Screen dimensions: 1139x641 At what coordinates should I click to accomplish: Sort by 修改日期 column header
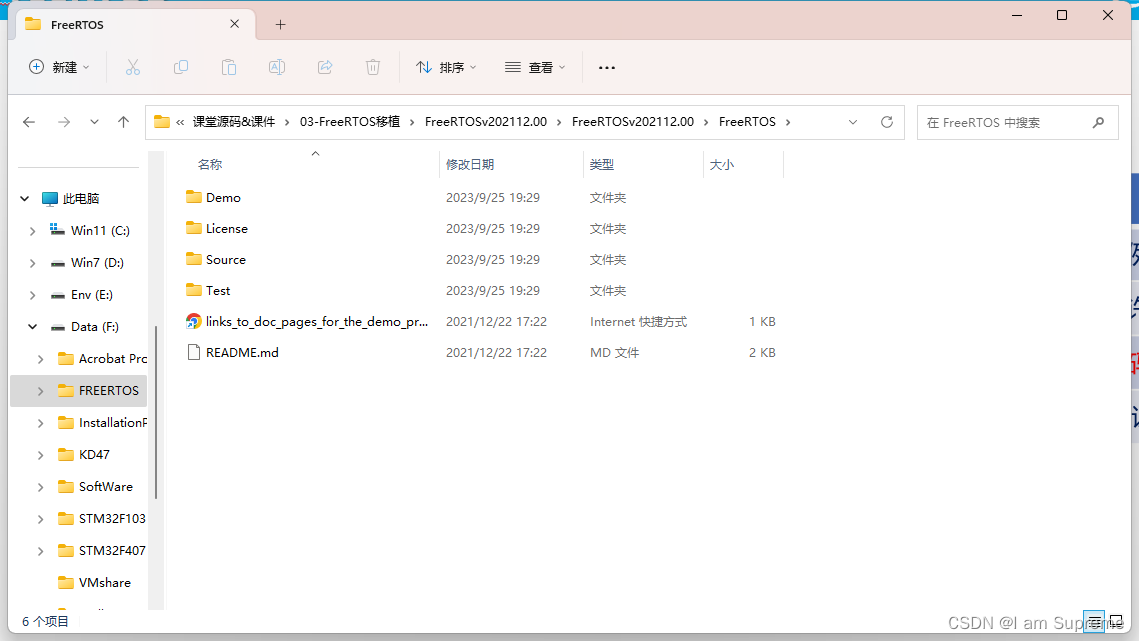click(x=470, y=165)
